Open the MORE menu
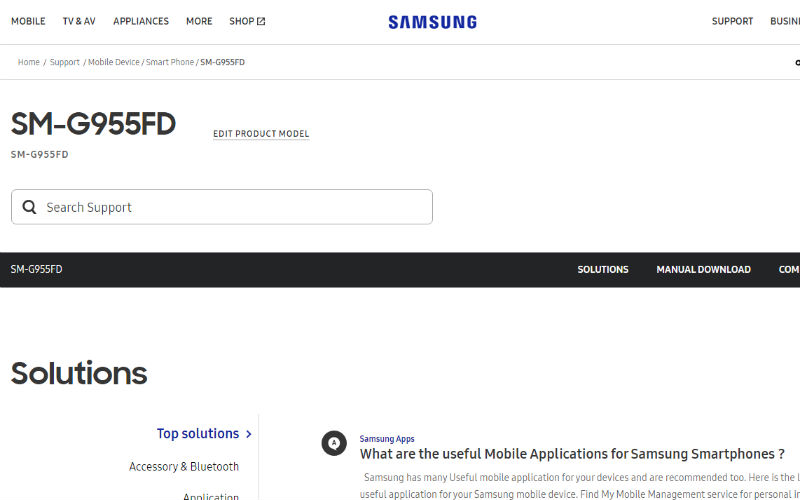Image resolution: width=800 pixels, height=500 pixels. (x=199, y=21)
